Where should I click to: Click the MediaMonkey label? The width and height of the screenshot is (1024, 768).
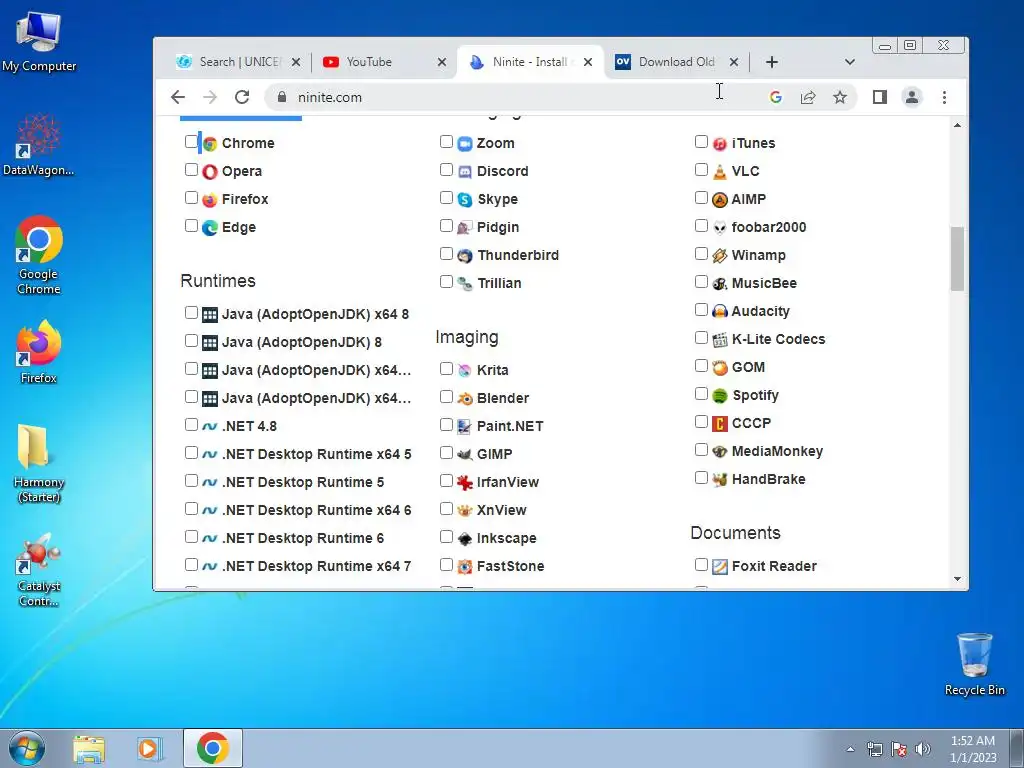pos(777,451)
